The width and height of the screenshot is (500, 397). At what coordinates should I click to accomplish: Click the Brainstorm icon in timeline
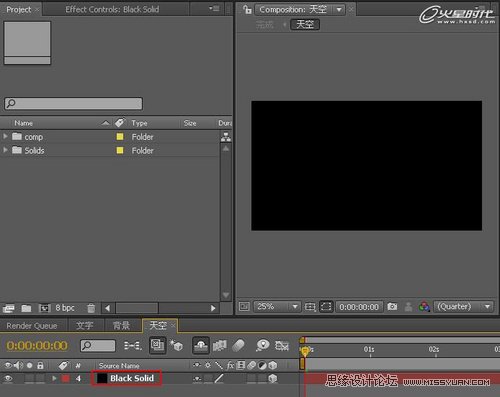[x=263, y=346]
